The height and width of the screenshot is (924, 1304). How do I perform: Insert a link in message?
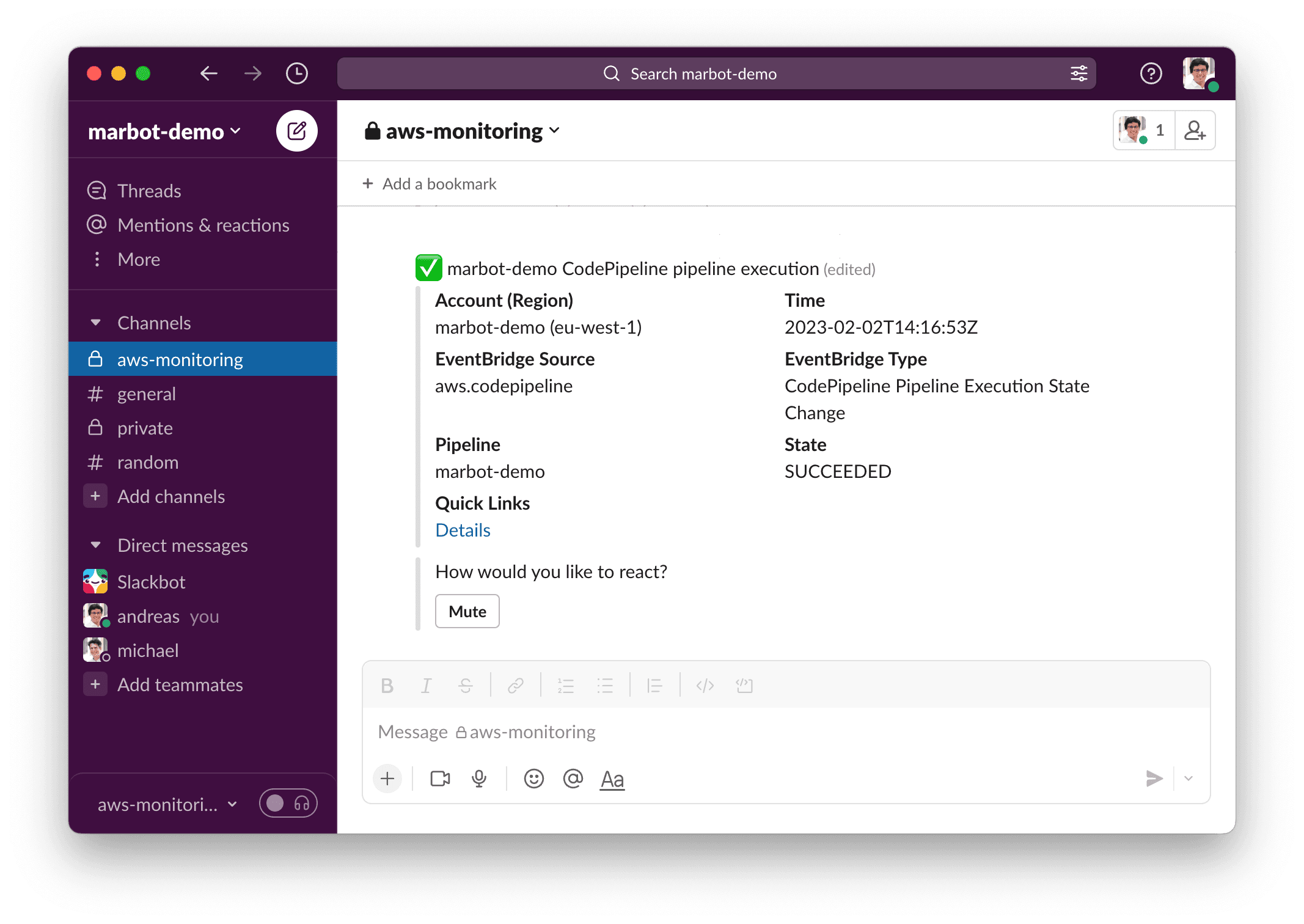515,686
